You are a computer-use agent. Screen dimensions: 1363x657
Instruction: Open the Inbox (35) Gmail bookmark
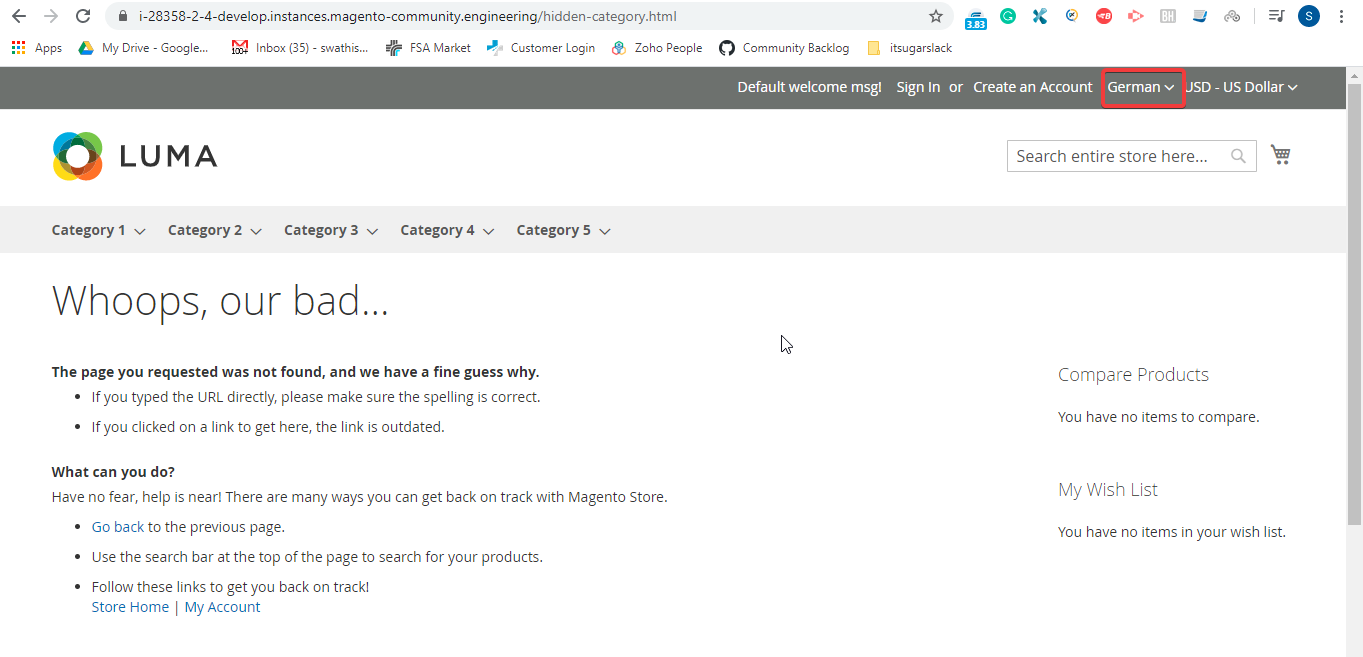300,47
